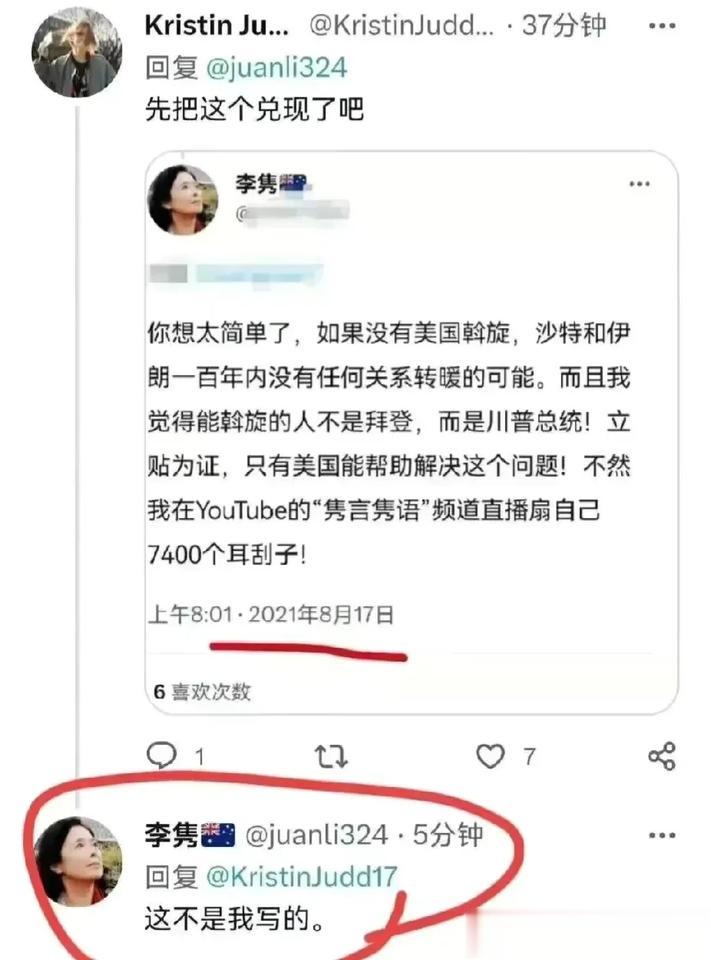The image size is (711, 960).
Task: Open the 5分钟 timestamp on 李隽's reply
Action: pyautogui.click(x=448, y=835)
